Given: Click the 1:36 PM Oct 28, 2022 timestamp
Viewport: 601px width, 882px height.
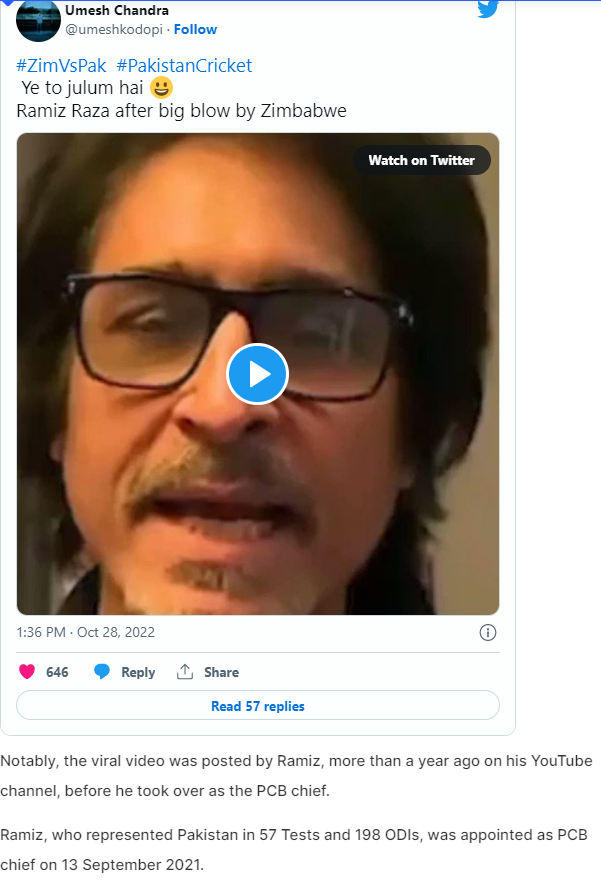Looking at the screenshot, I should point(86,632).
